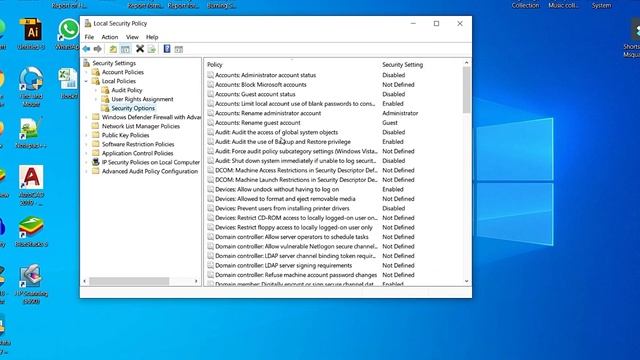Collapse the Local Policies tree node
Image resolution: width=640 pixels, height=360 pixels.
click(86, 81)
